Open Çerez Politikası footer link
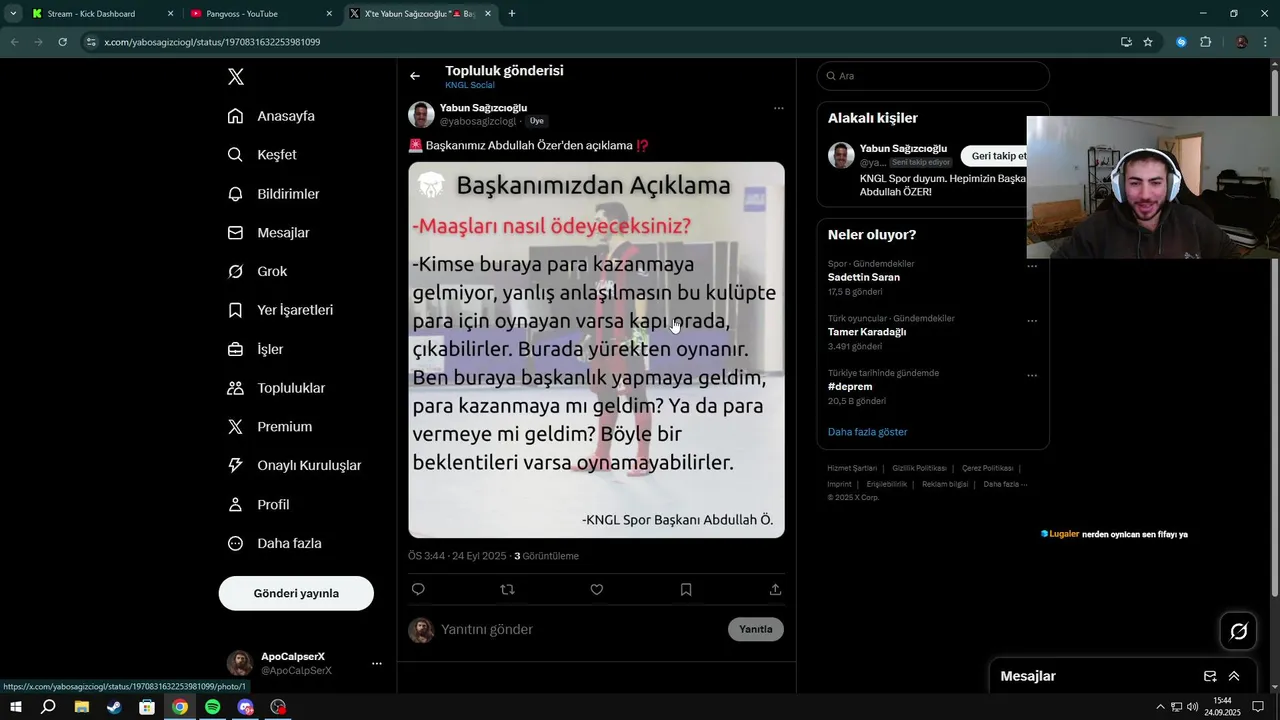1280x720 pixels. [987, 468]
